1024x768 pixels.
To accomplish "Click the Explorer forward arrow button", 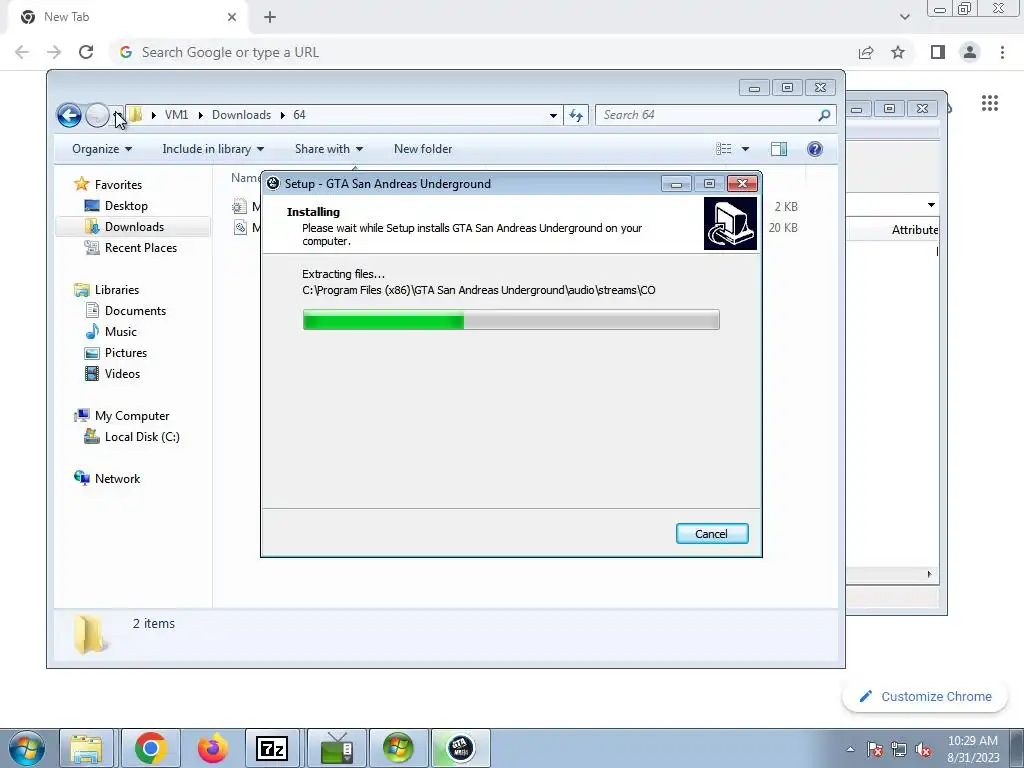I will coord(97,115).
